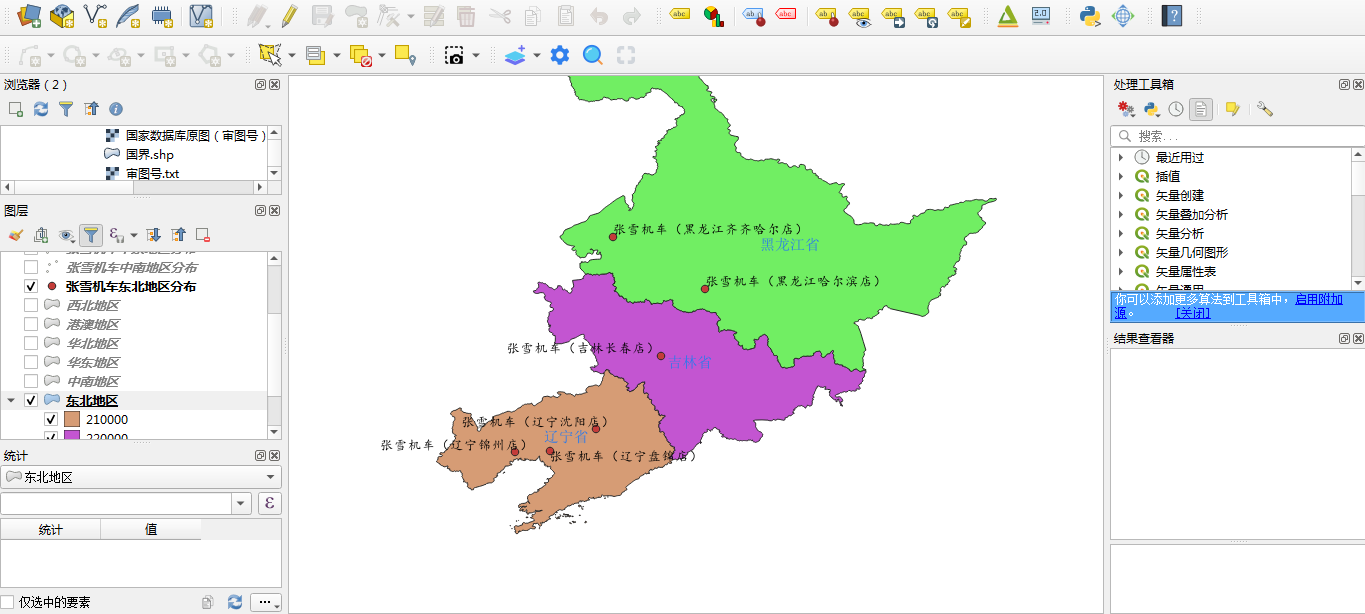Open the statistics layer dropdown 东北地区

tap(141, 477)
